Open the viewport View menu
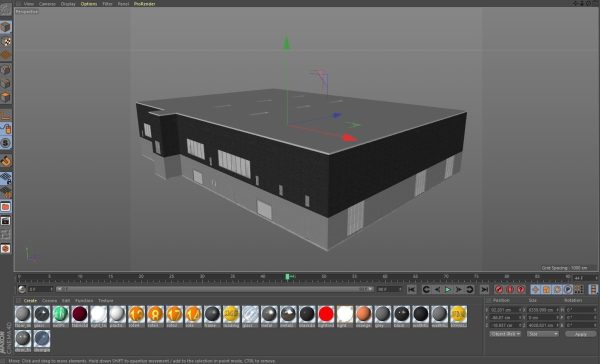Viewport: 600px width, 364px height. point(29,4)
